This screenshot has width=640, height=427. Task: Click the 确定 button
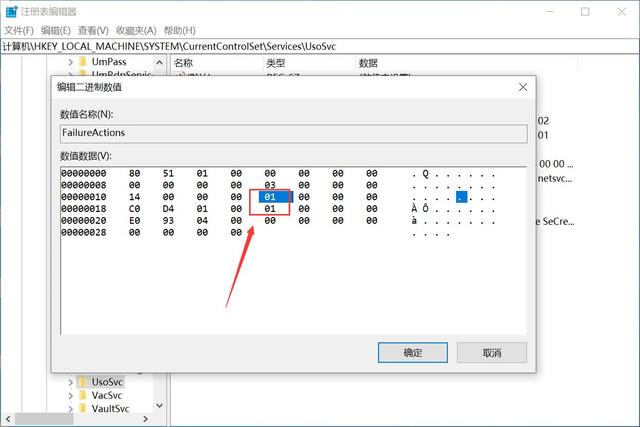(x=413, y=353)
